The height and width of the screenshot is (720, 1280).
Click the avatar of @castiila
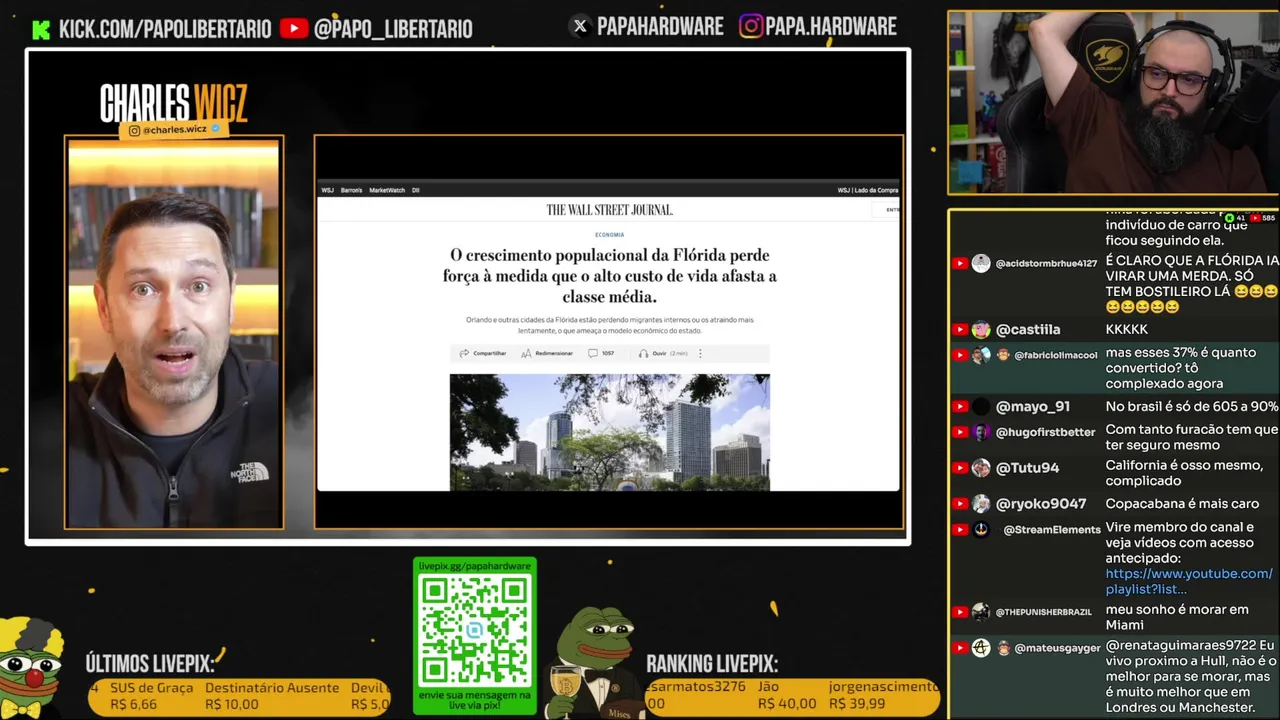(981, 330)
